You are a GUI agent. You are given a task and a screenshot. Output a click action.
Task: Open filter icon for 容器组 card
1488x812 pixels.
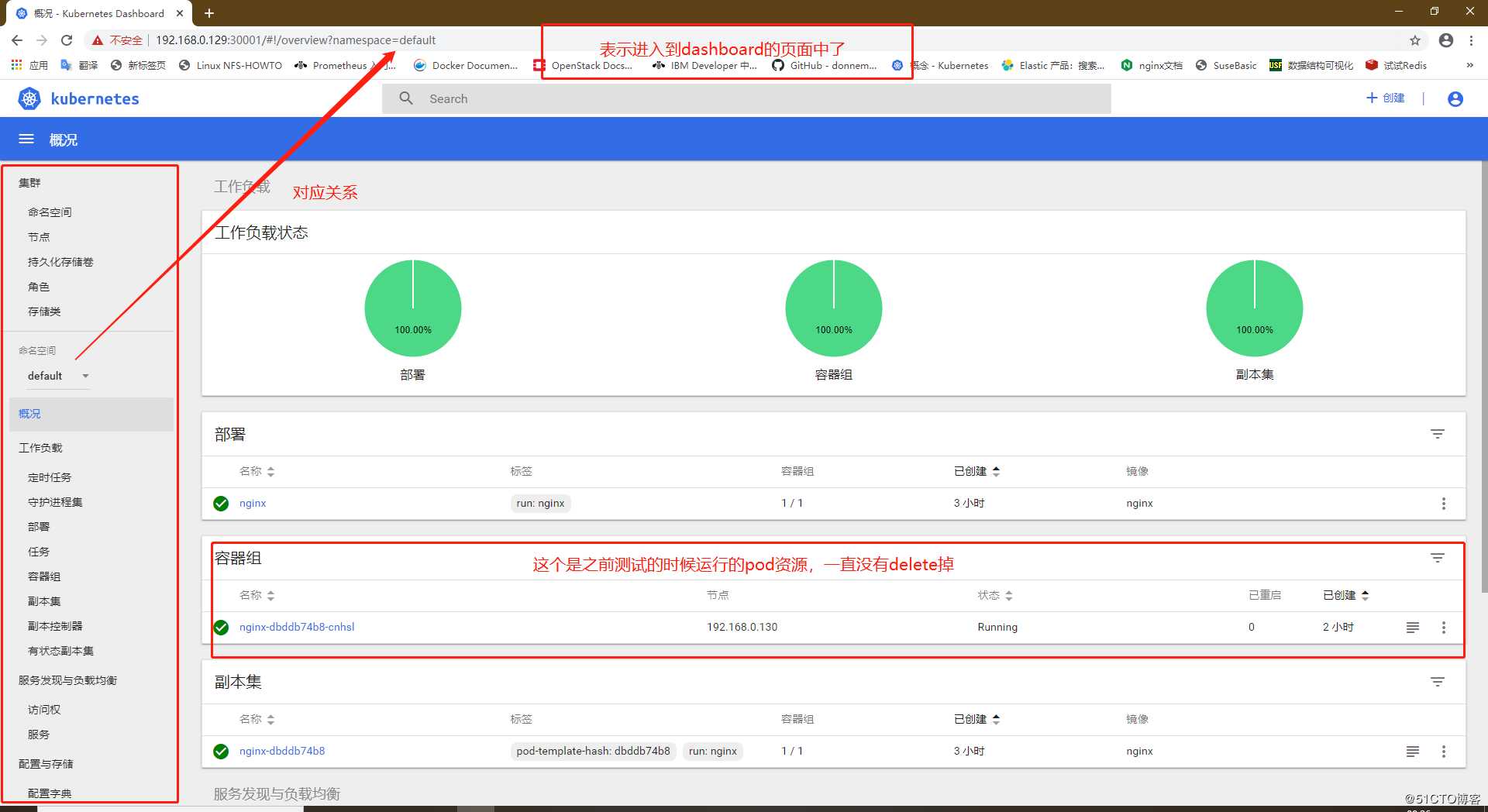[1438, 558]
